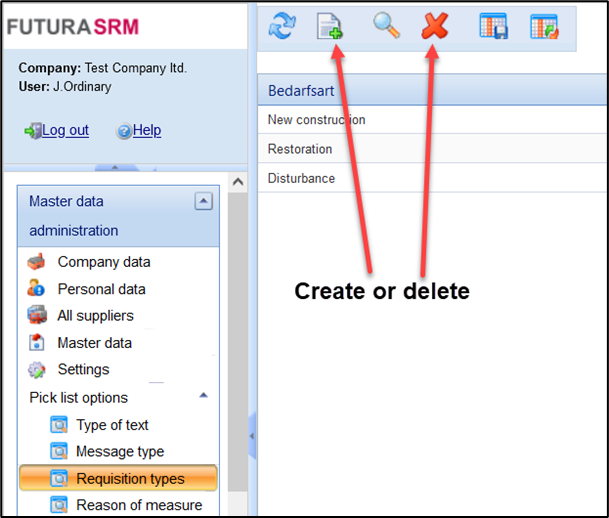
Task: Click the Log out link
Action: [x=65, y=131]
